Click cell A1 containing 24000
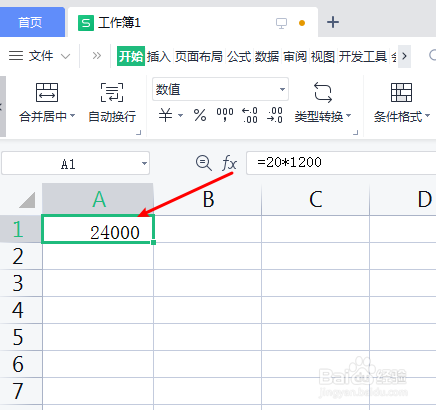The image size is (436, 410). [x=98, y=229]
